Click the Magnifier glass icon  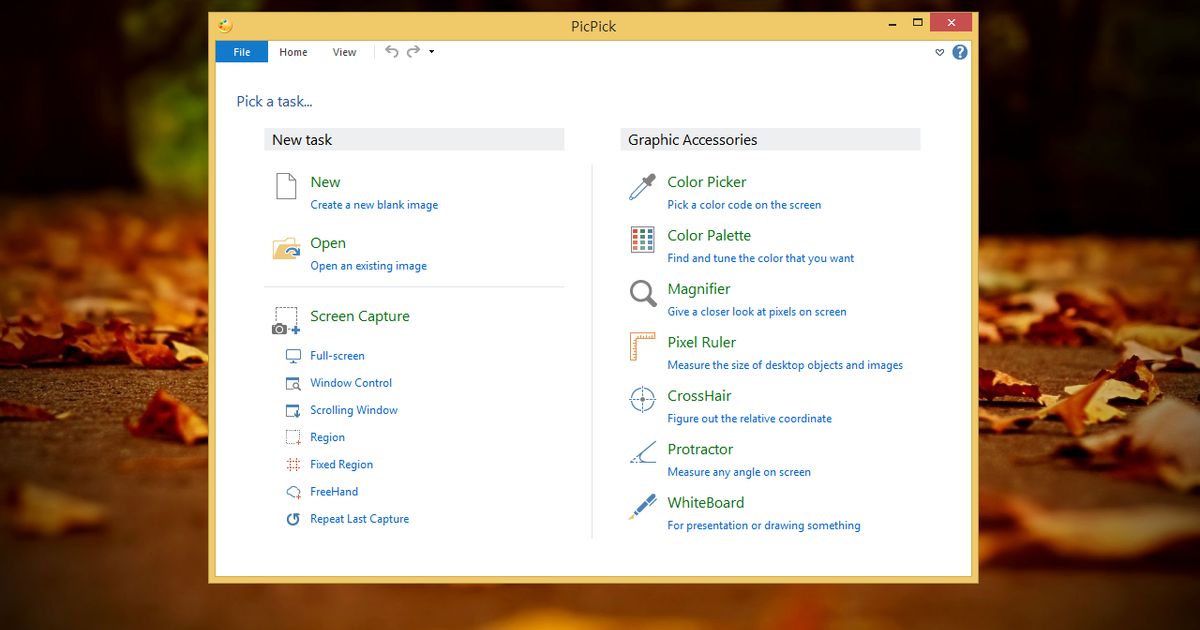pyautogui.click(x=642, y=294)
